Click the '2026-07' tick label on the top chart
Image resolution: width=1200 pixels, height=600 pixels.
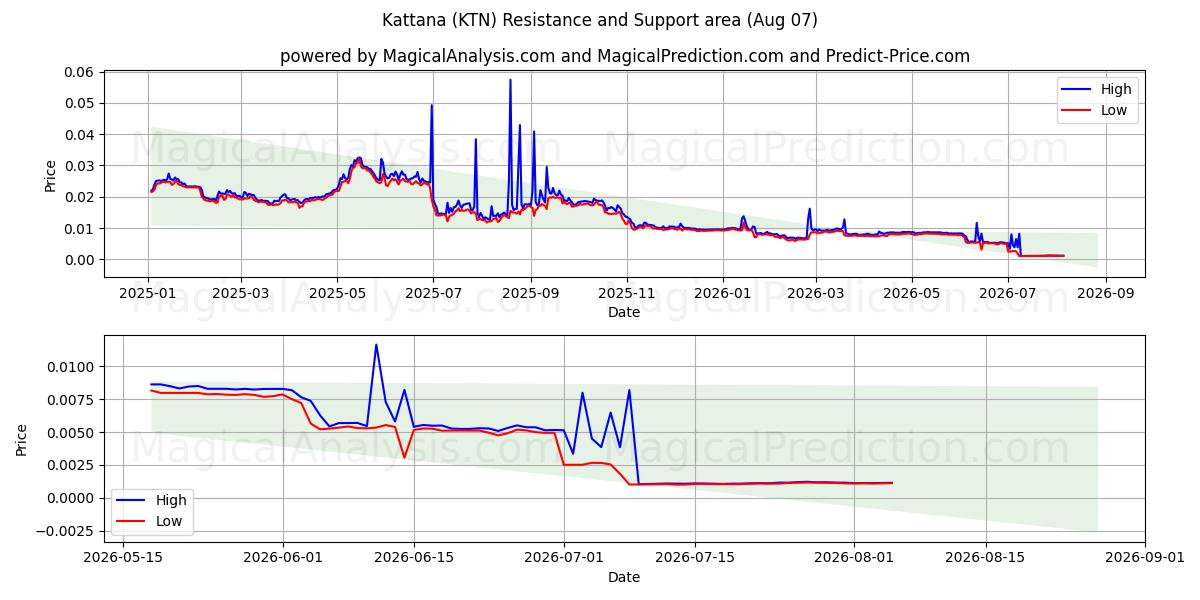[1007, 294]
